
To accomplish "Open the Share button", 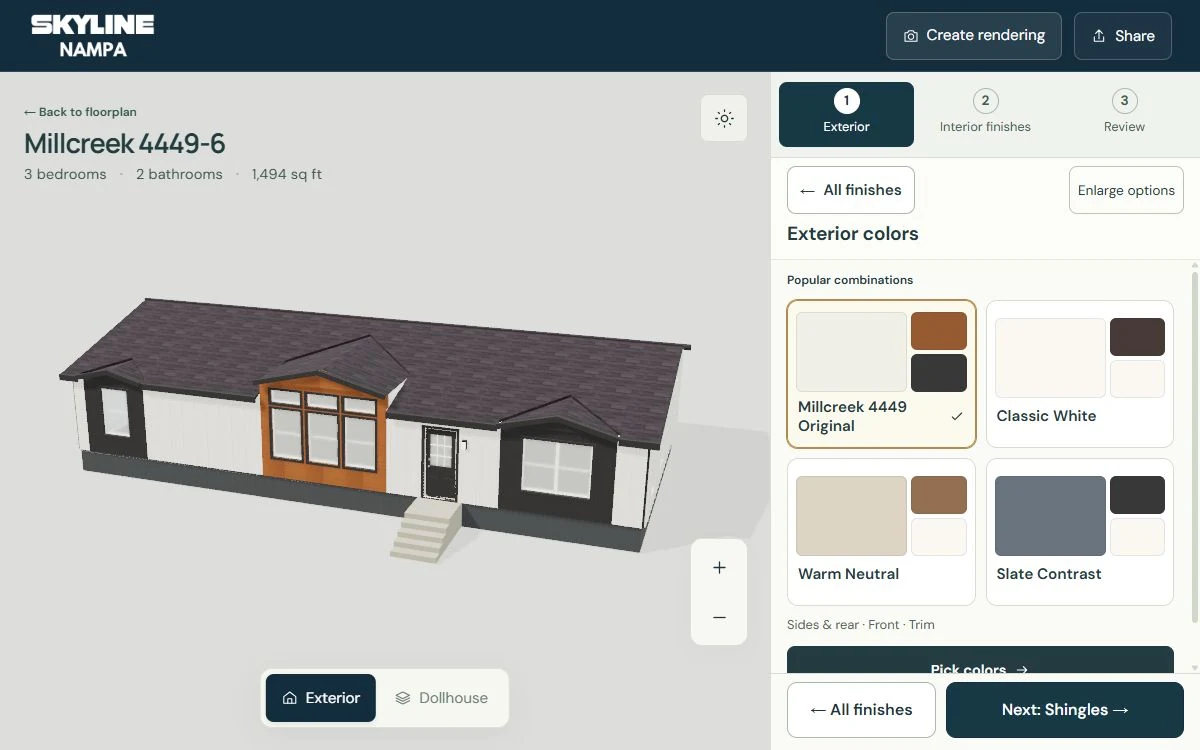I will coord(1123,36).
